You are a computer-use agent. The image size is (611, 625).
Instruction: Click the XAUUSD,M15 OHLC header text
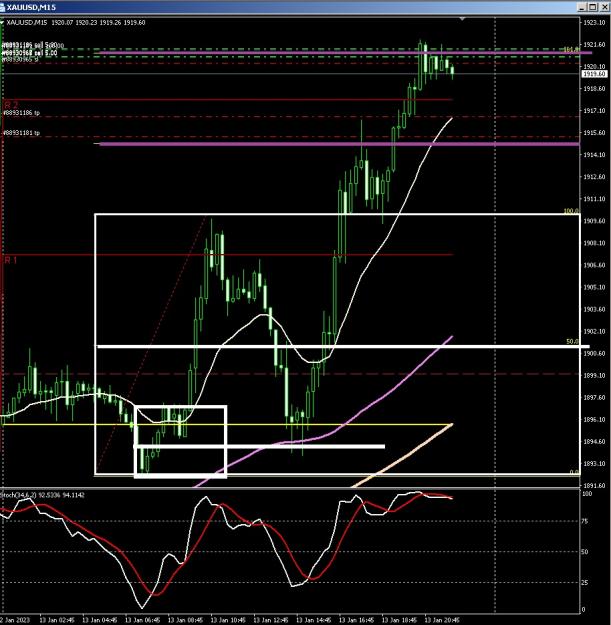[x=76, y=23]
